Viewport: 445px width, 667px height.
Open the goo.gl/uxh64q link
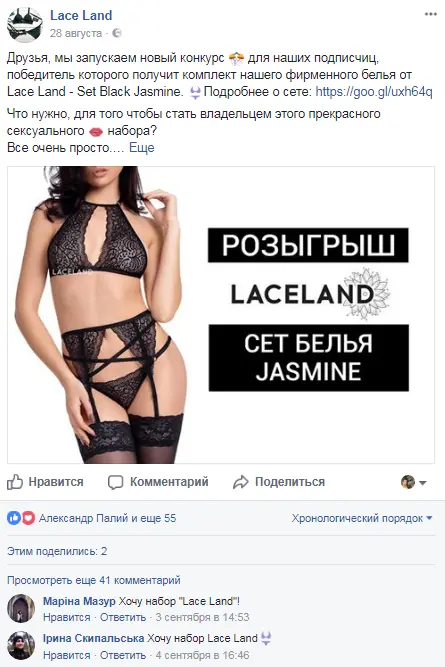(374, 91)
